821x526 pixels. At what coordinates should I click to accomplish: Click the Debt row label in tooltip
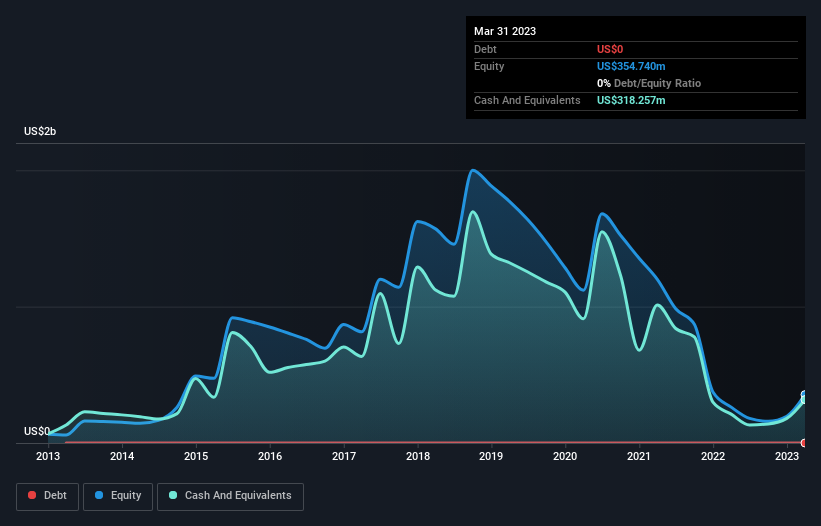coord(485,49)
